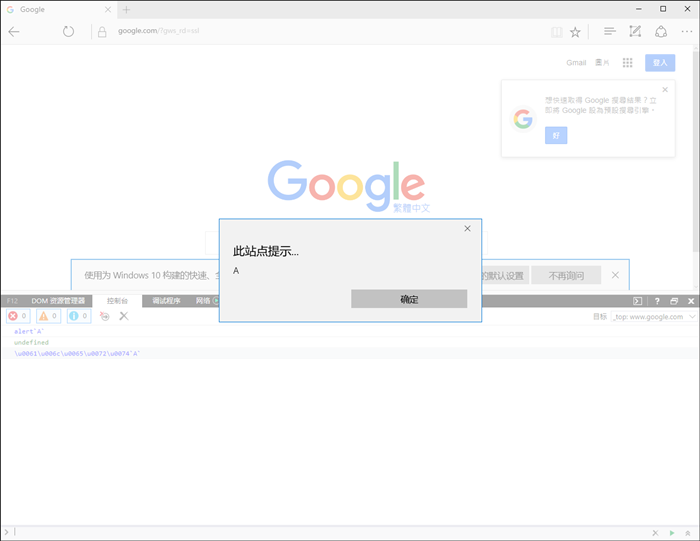Click the share icon in toolbar
Viewport: 700px width, 541px height.
coord(661,31)
